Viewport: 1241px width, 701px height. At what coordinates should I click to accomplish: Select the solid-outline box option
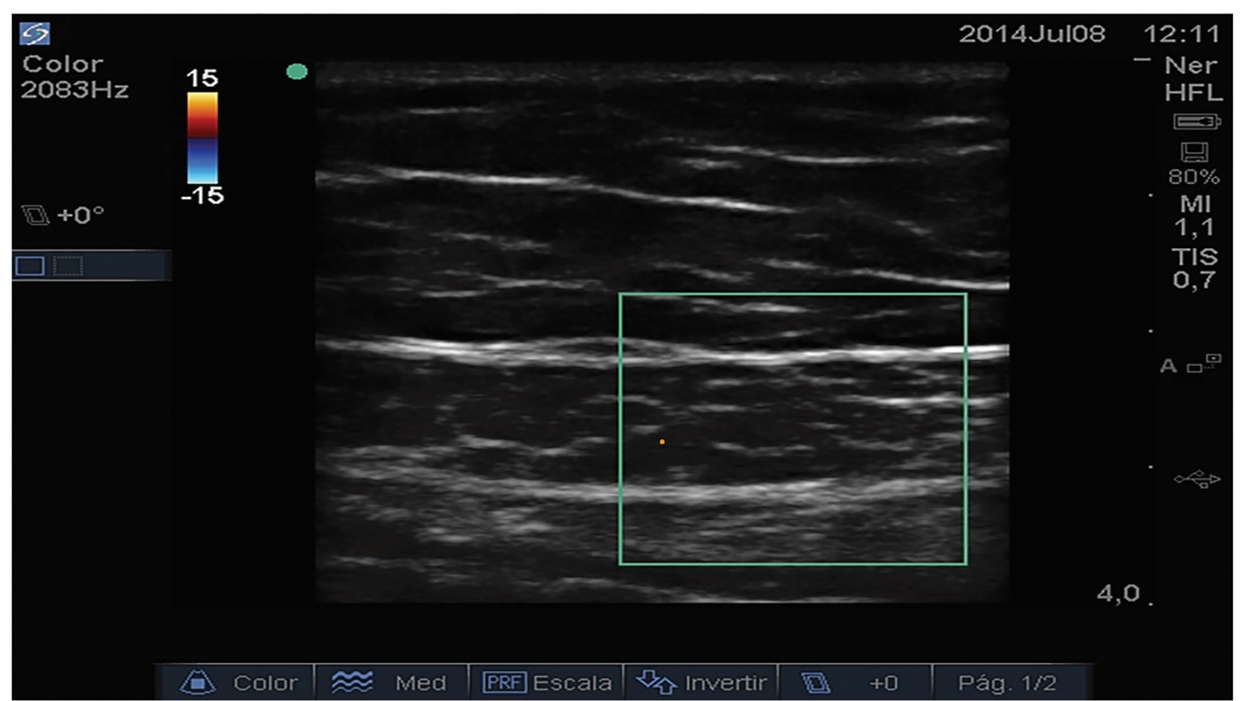click(30, 265)
